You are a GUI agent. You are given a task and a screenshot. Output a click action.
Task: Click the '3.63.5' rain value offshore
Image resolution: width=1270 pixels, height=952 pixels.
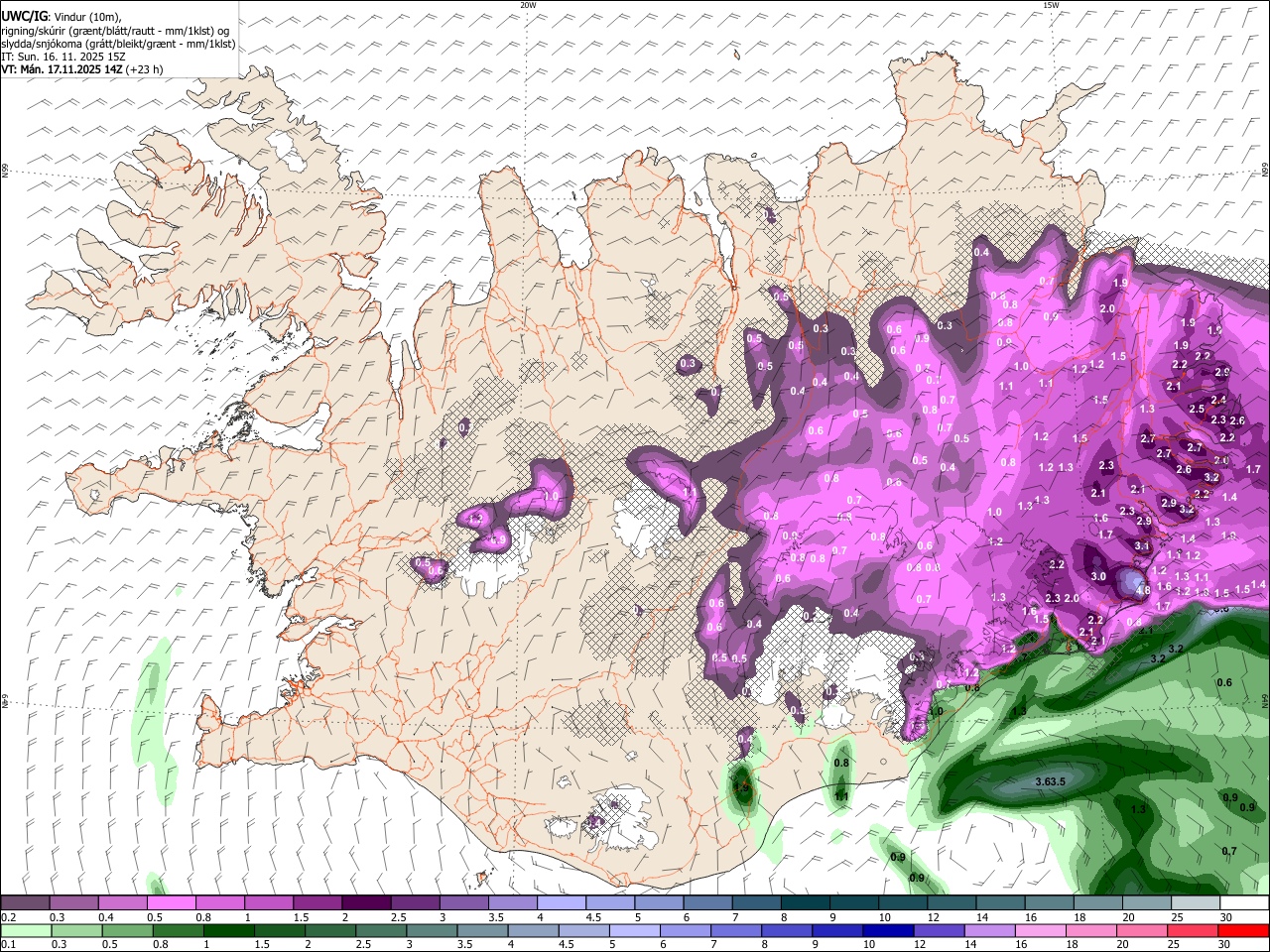pos(1050,782)
